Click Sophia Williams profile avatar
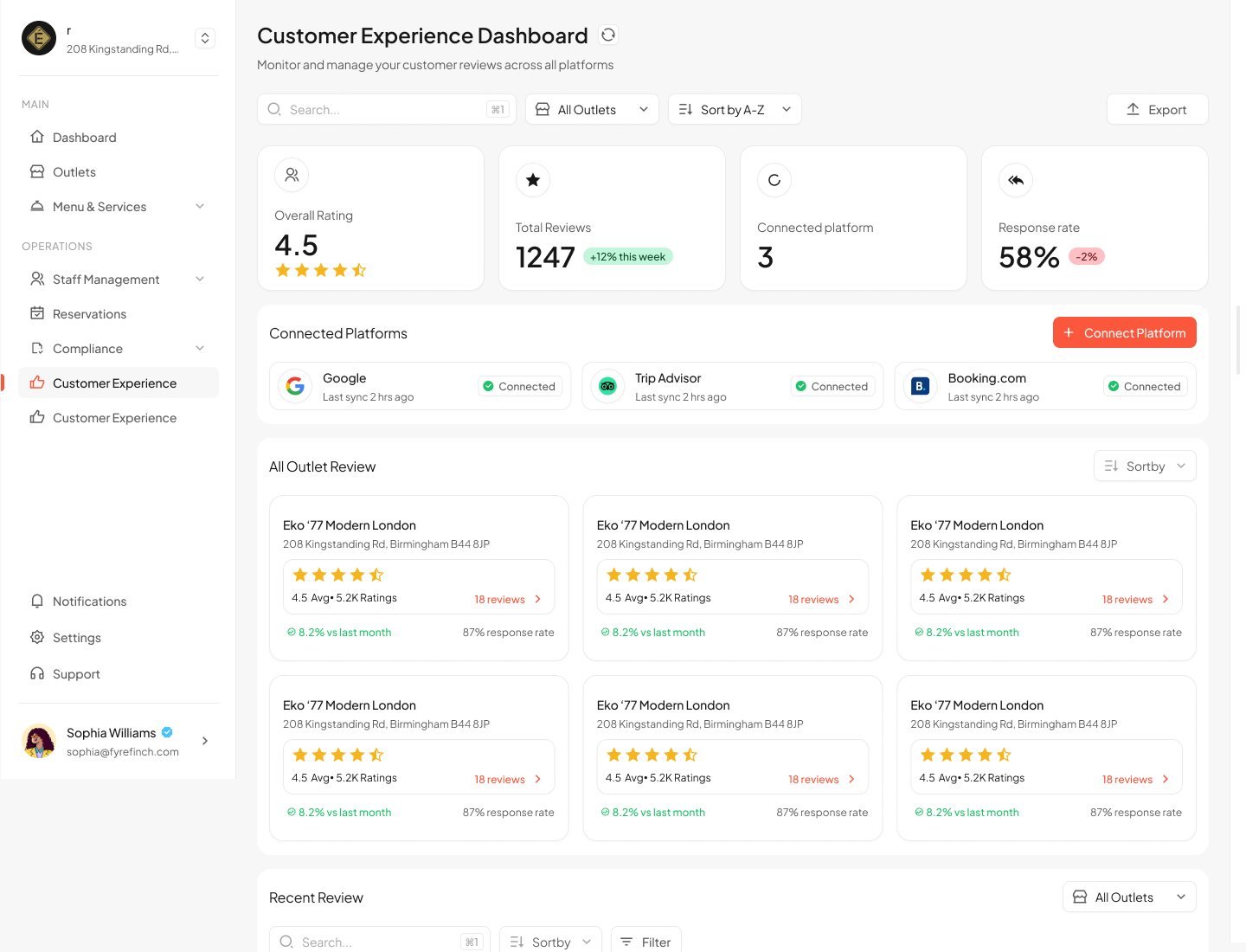Screen dimensions: 1246x952 (x=39, y=741)
